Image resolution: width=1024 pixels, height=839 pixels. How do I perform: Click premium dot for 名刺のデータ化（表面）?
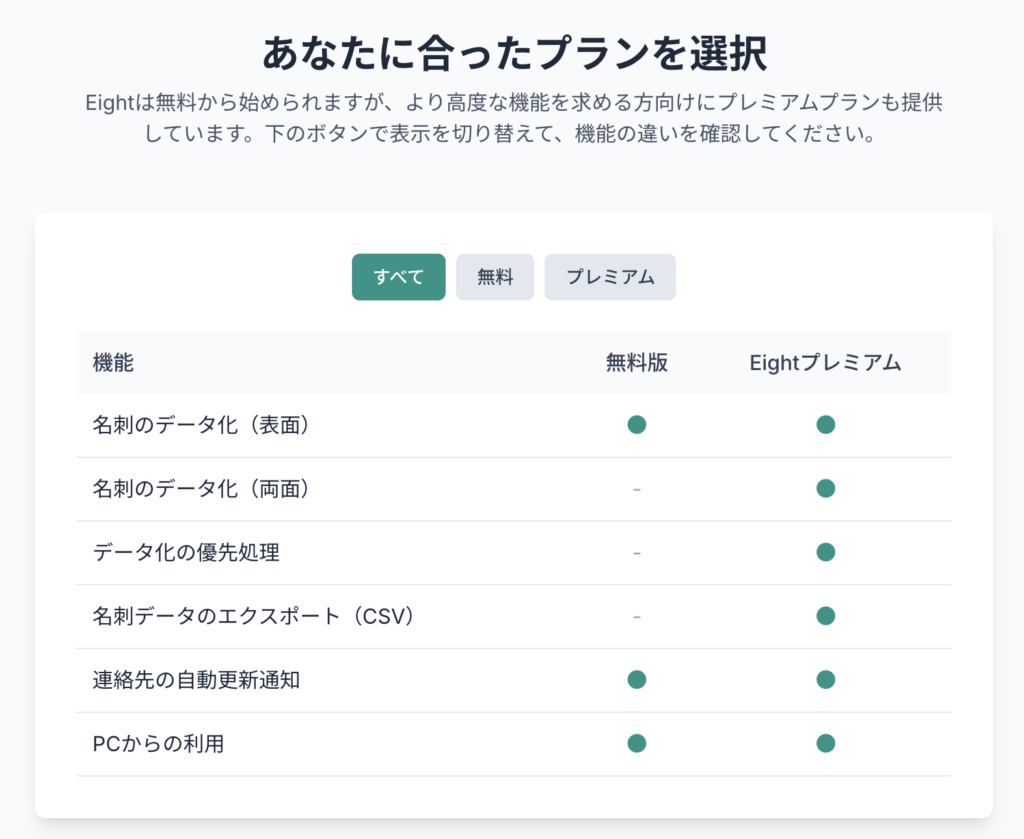(x=825, y=424)
